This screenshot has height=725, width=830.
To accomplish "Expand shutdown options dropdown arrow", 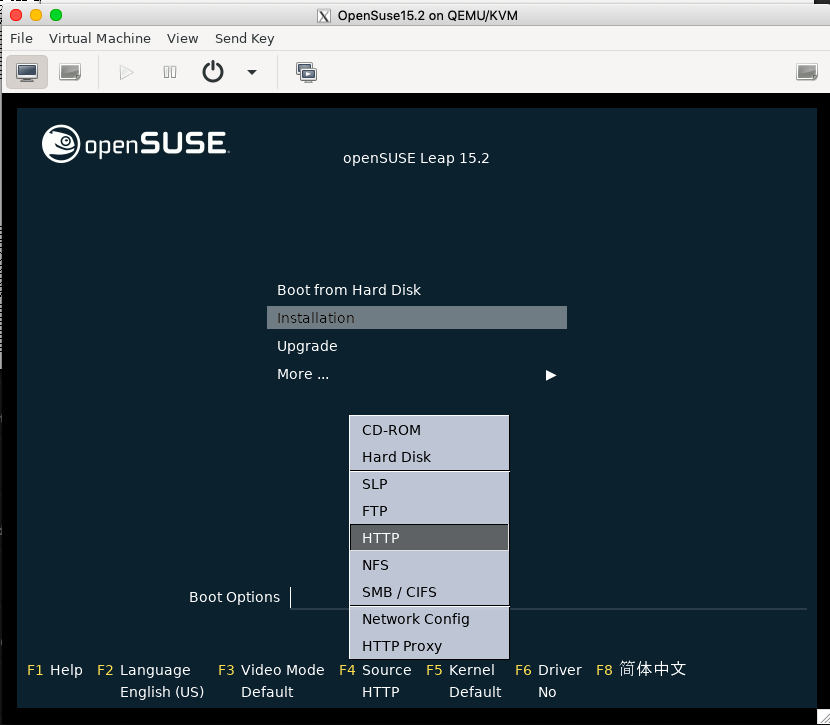I will tap(252, 72).
